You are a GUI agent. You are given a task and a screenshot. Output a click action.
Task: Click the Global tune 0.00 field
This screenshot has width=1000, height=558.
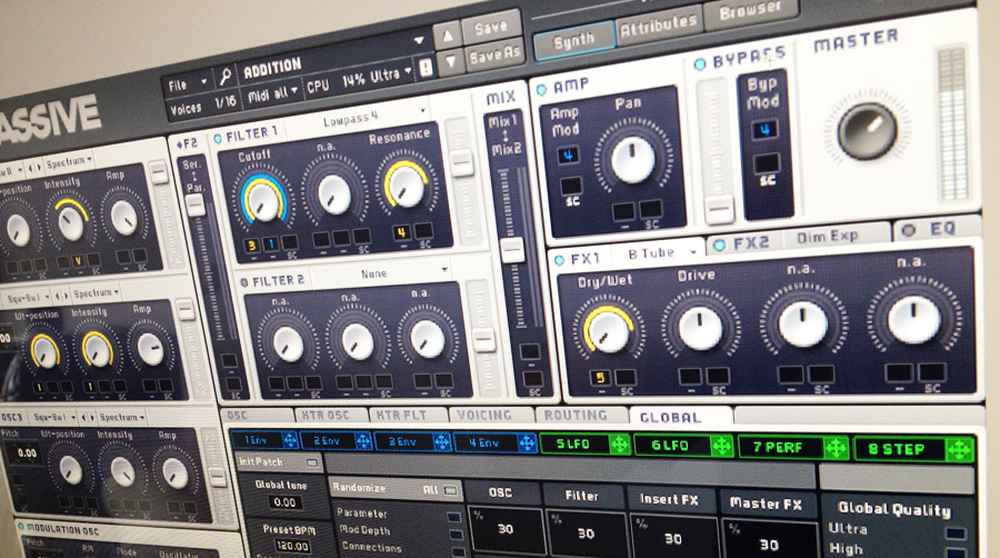tap(284, 503)
